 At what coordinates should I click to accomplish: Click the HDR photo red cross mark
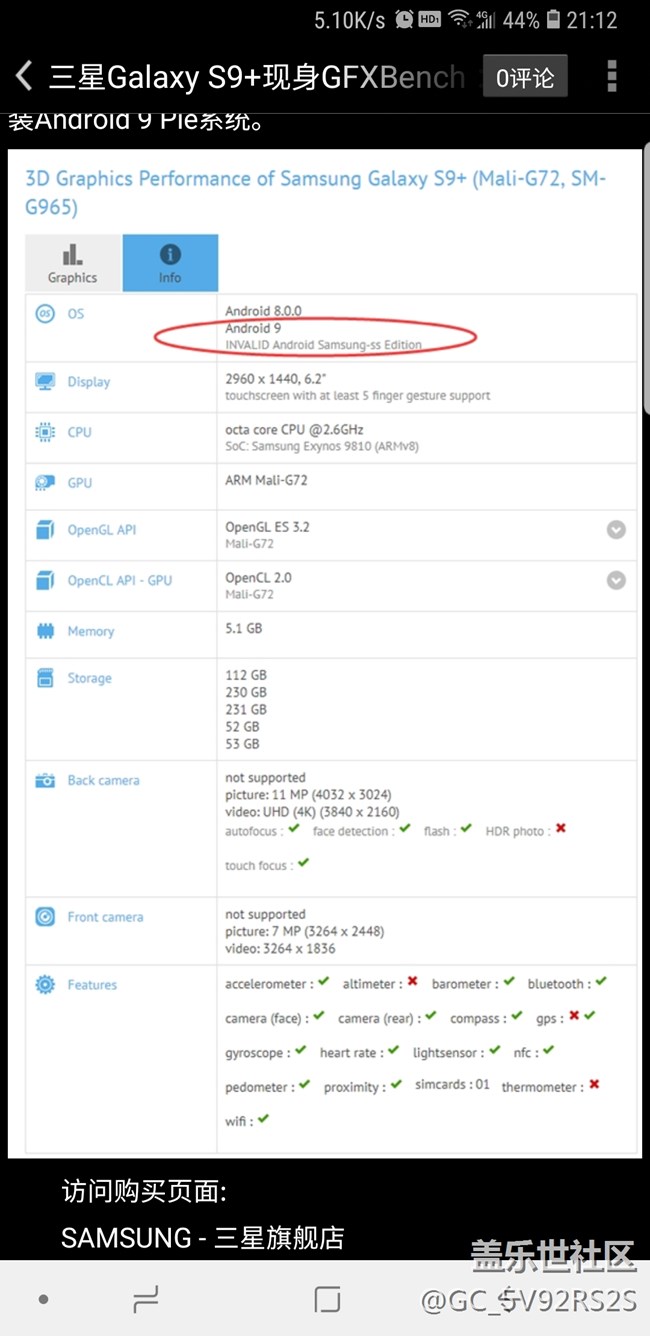click(561, 829)
